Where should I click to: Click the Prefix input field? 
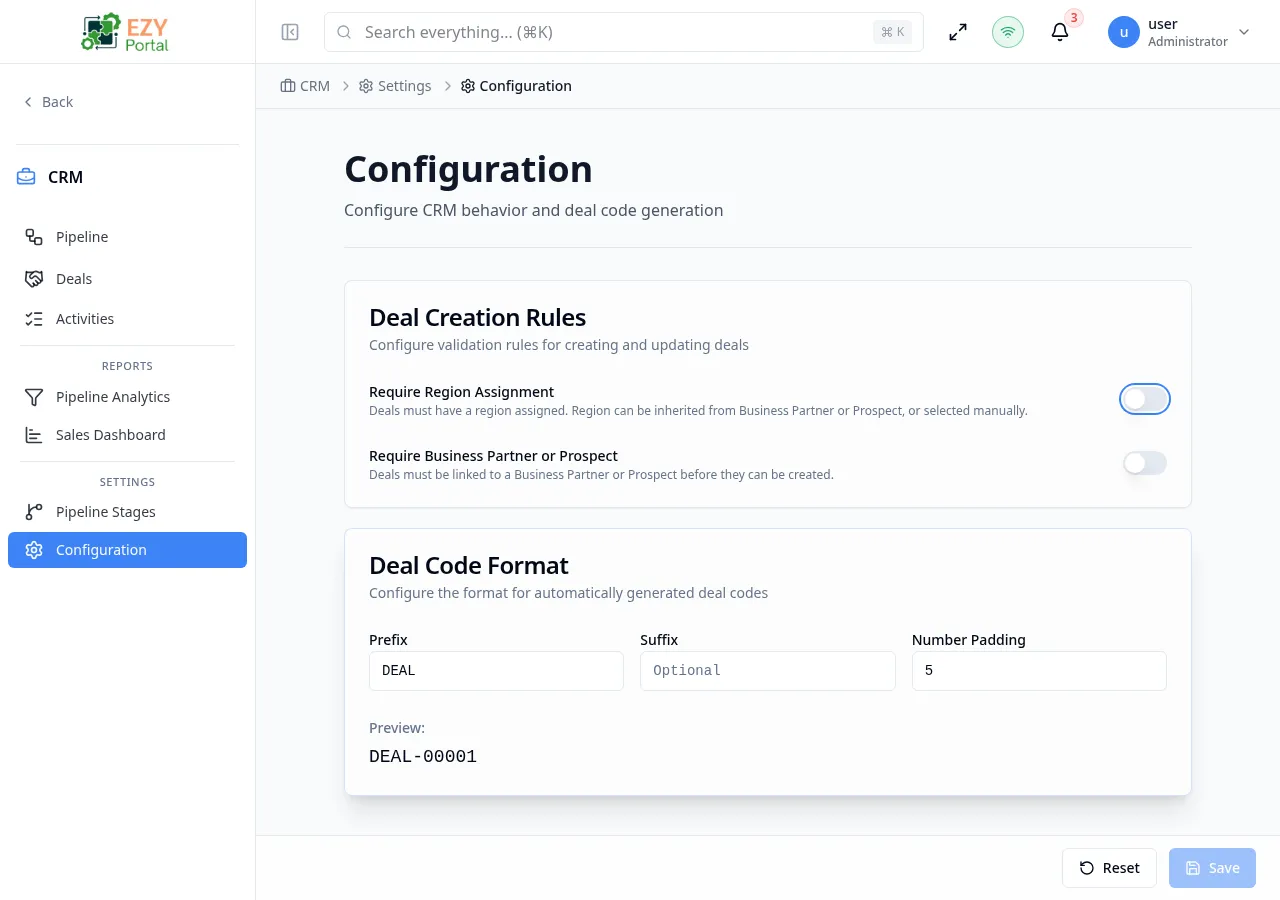(x=496, y=671)
